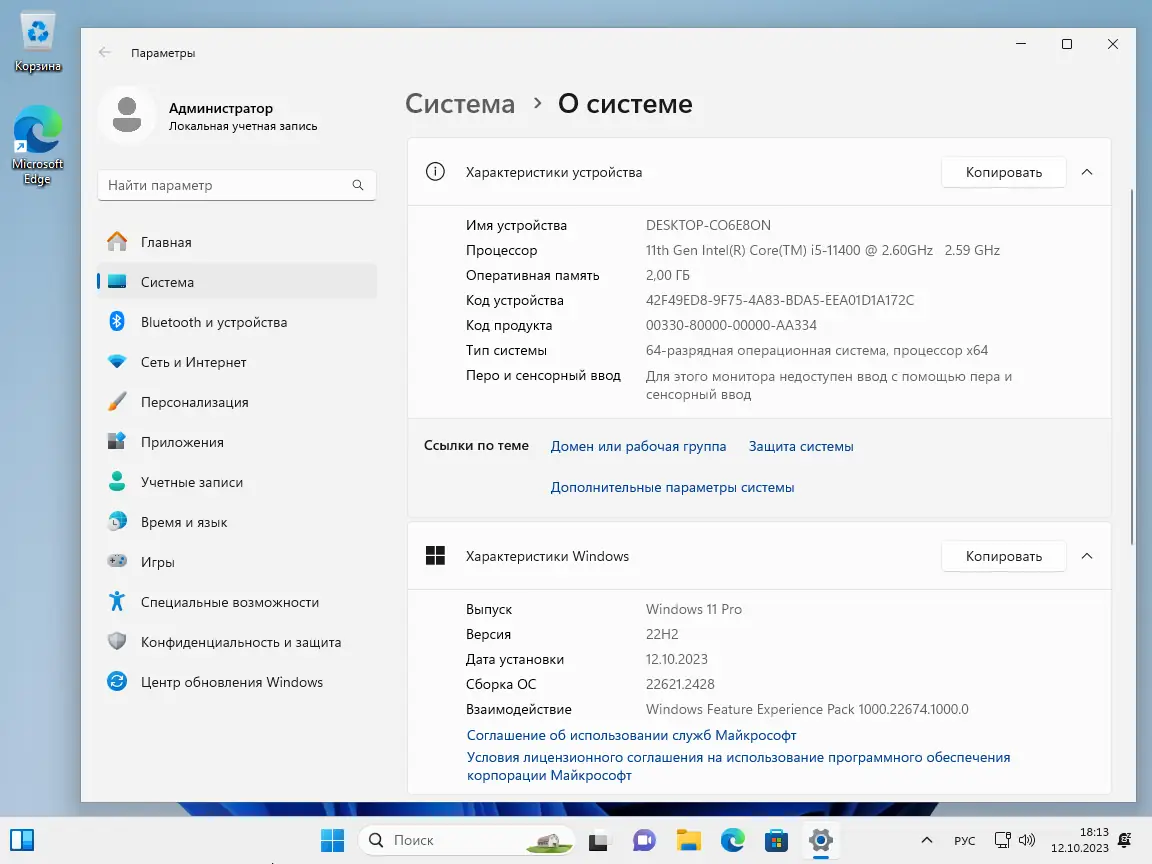Open Время и язык settings
Screen dimensions: 1152x864
pos(237,522)
